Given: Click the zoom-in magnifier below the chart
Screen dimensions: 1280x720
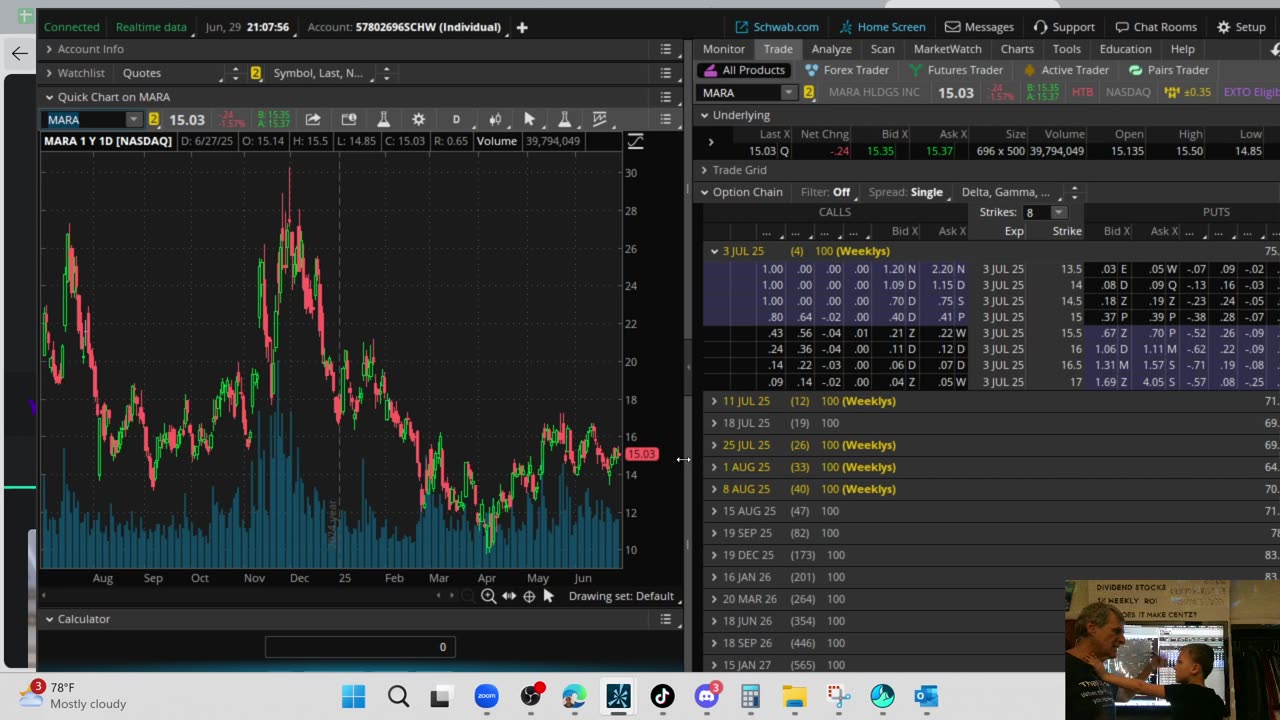Looking at the screenshot, I should coord(488,596).
